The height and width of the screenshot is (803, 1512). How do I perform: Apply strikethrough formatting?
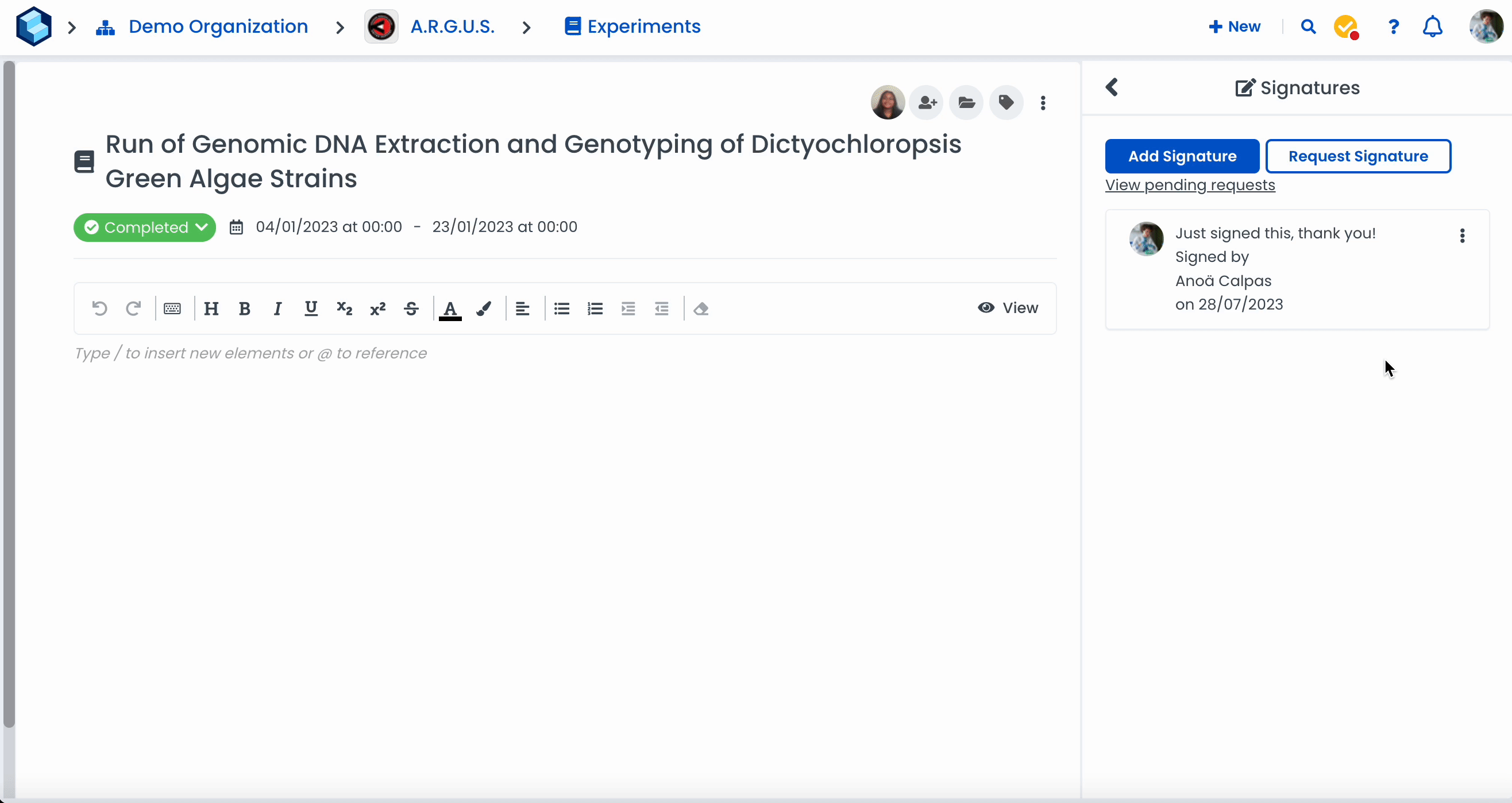tap(411, 309)
